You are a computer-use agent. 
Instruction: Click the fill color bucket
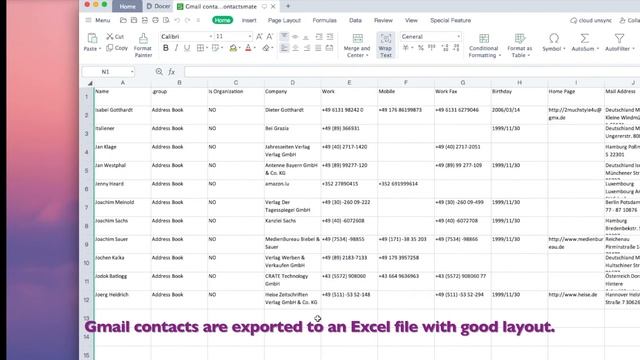pos(233,48)
